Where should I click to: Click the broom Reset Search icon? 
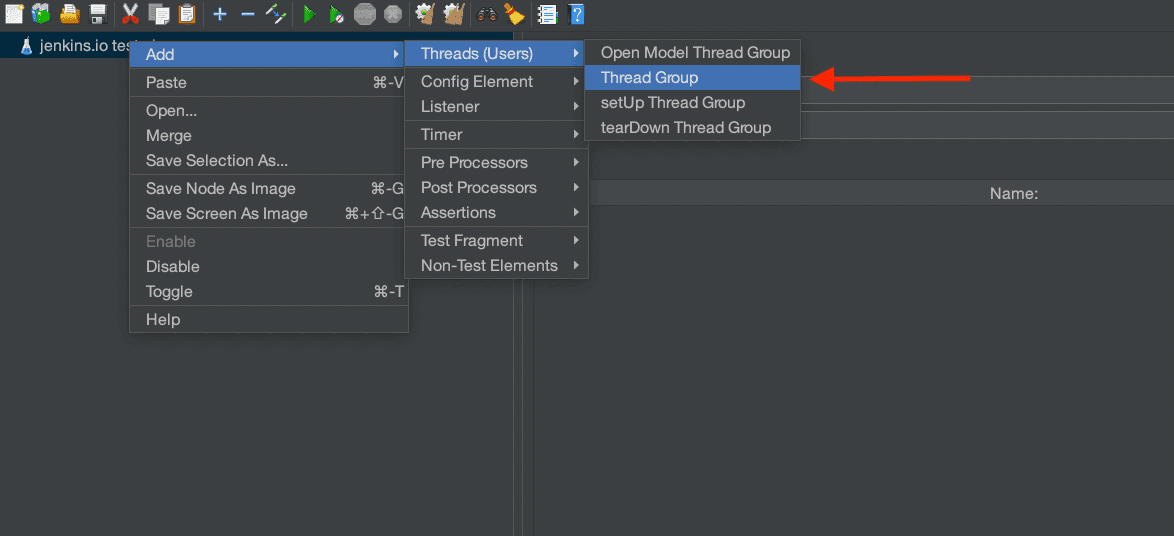pos(514,14)
